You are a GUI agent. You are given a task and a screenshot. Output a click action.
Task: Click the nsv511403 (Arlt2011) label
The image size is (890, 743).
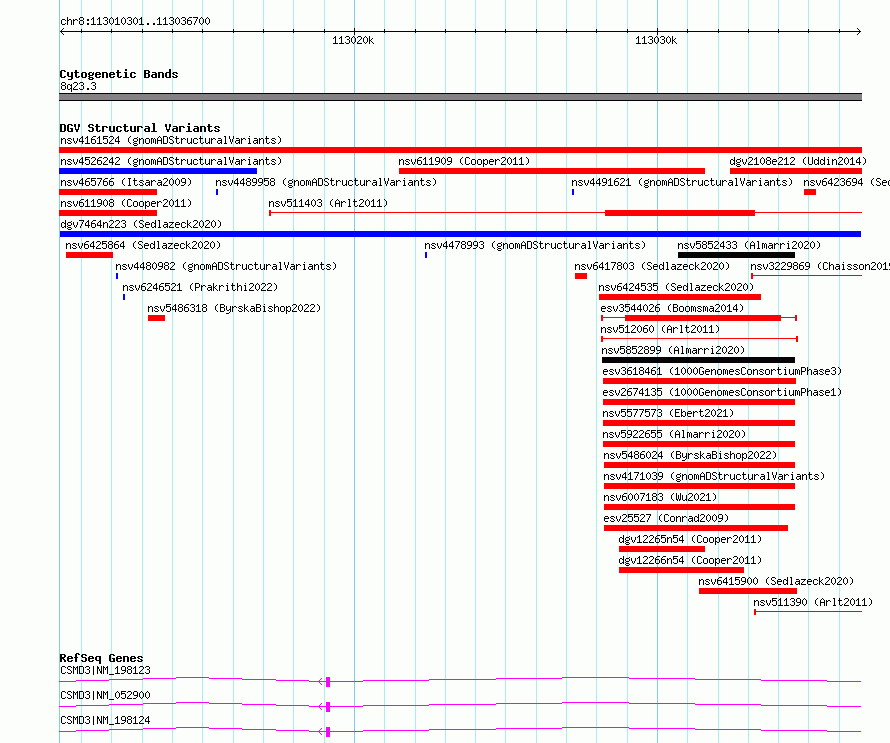328,203
